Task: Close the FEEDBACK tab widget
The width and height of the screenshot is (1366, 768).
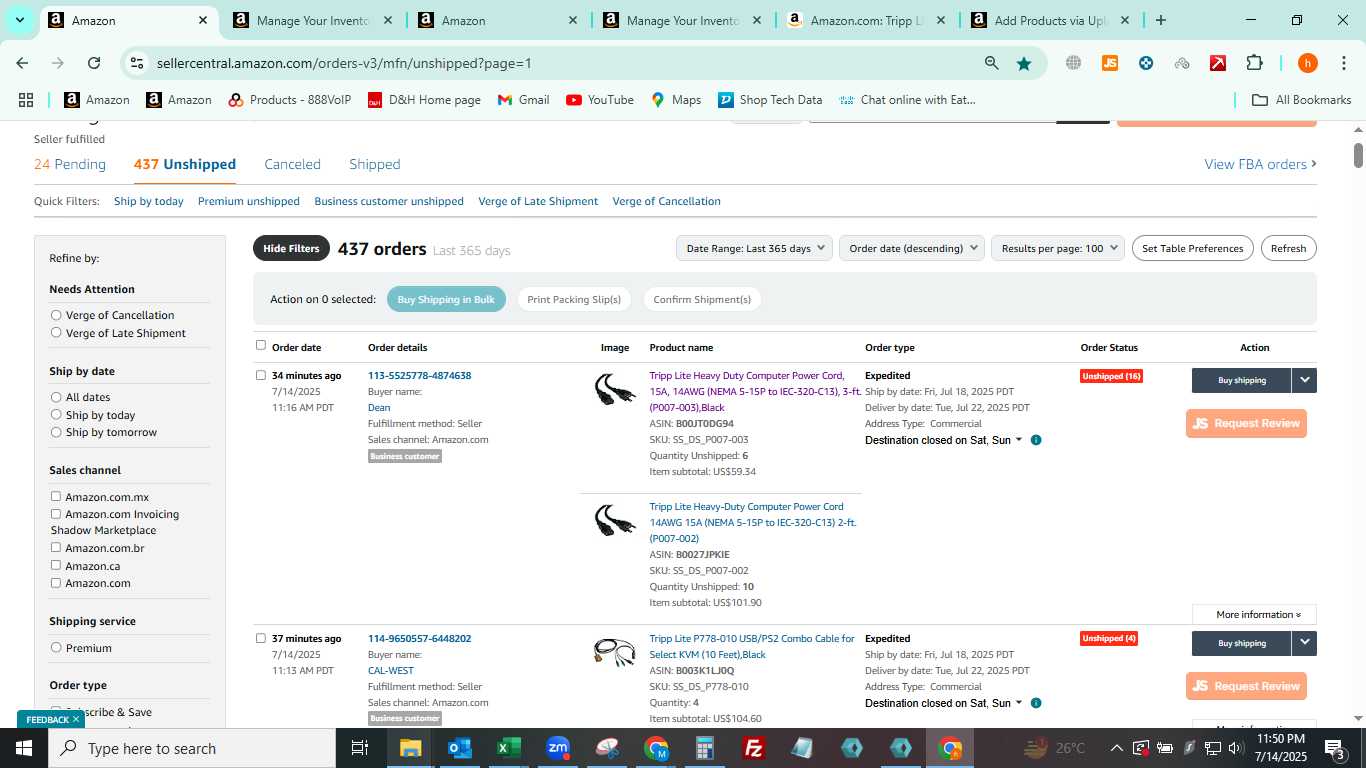Action: [x=76, y=719]
